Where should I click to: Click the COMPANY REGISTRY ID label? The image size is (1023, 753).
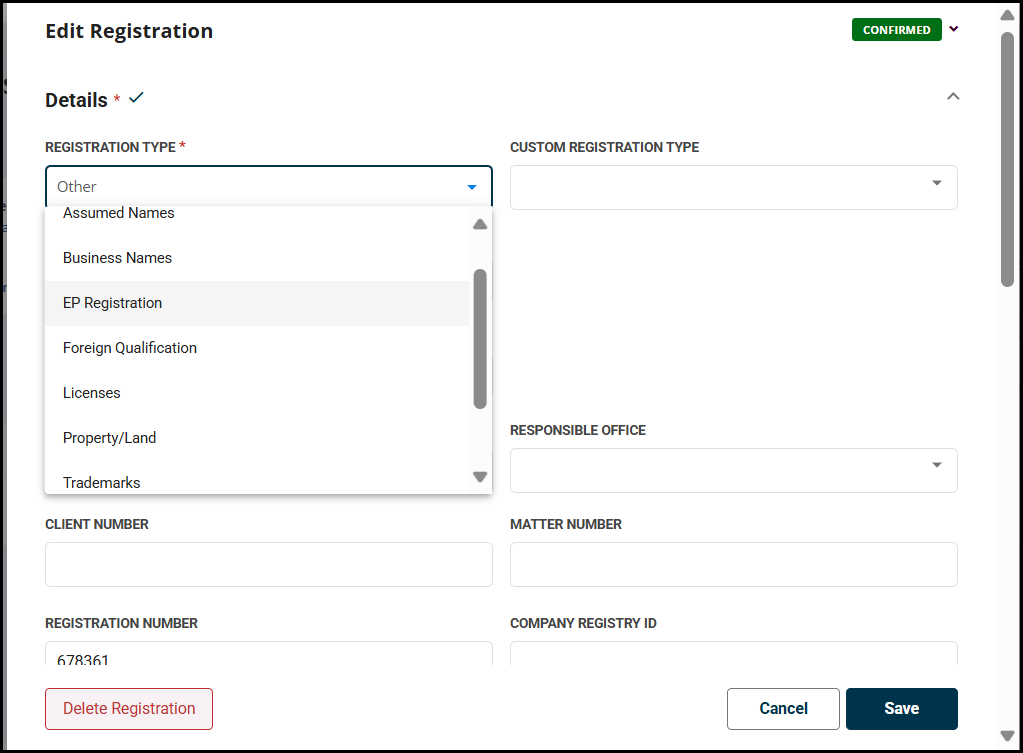tap(583, 624)
